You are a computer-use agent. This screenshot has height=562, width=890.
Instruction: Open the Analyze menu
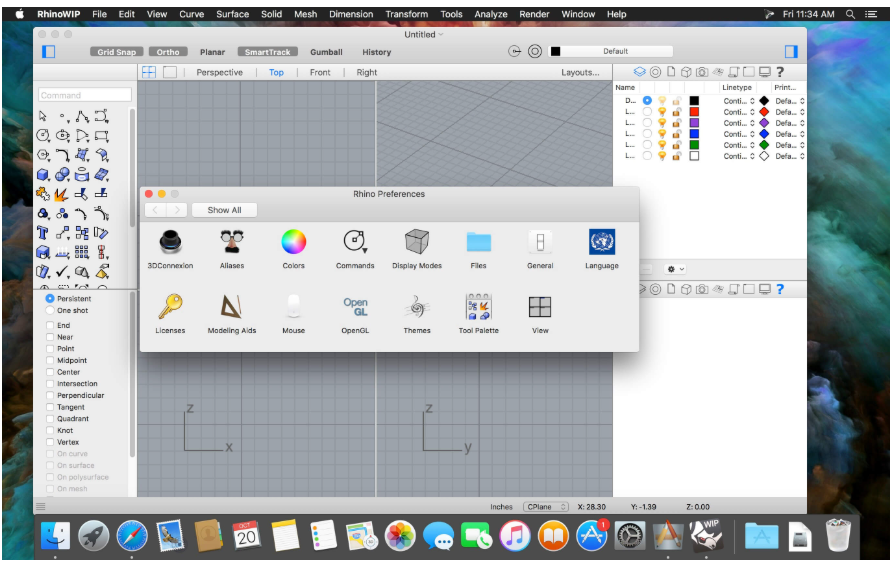pyautogui.click(x=491, y=14)
